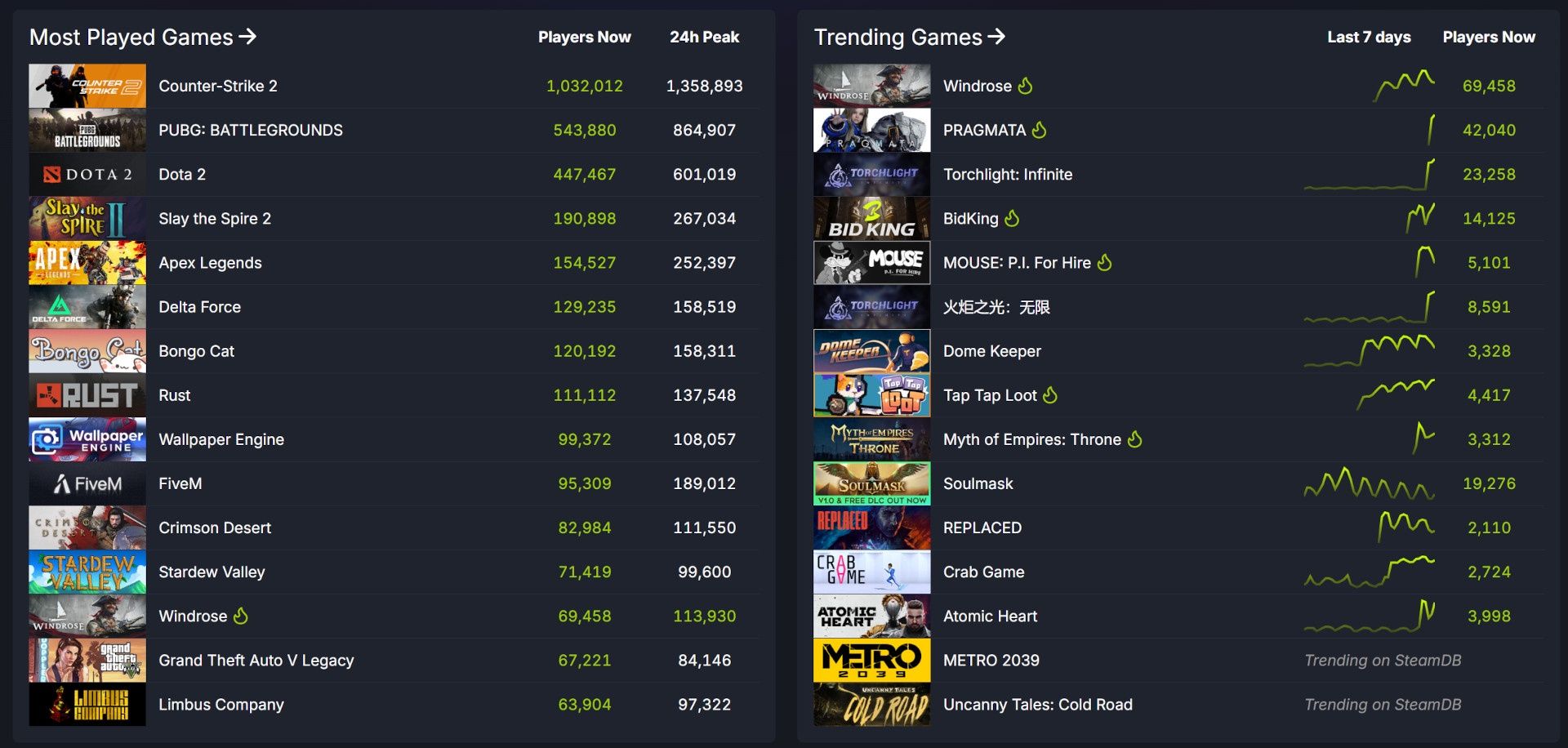Click the MOUSE: P.I. For Hire name
Screen dimensions: 1568x748
[x=1017, y=263]
